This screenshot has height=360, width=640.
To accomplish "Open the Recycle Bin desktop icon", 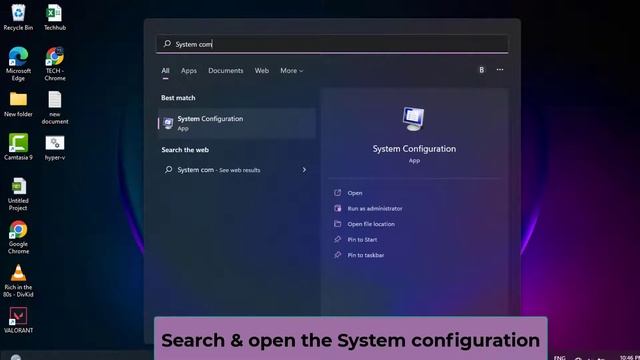I will click(18, 17).
